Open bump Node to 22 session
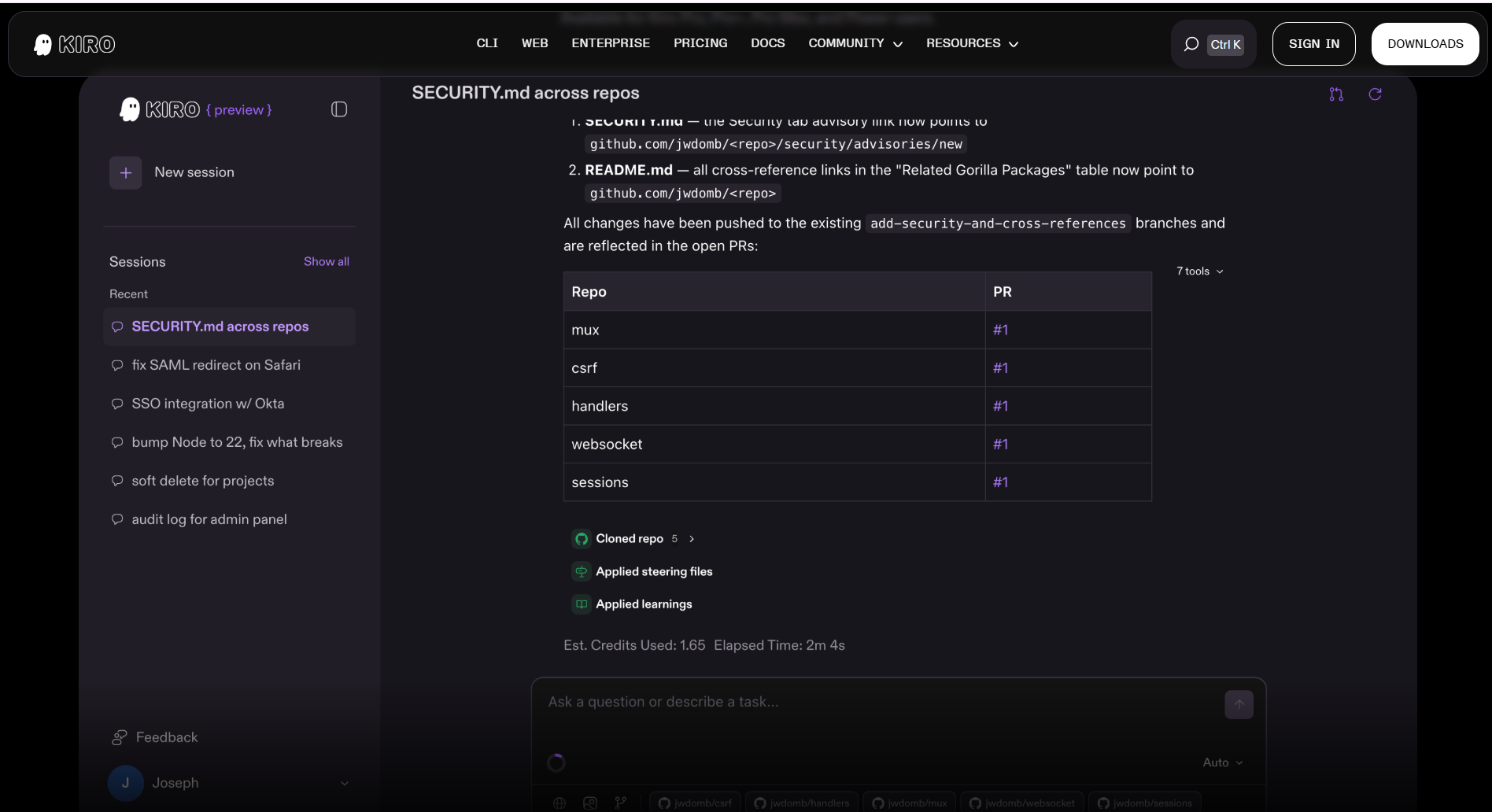The width and height of the screenshot is (1492, 812). click(229, 442)
